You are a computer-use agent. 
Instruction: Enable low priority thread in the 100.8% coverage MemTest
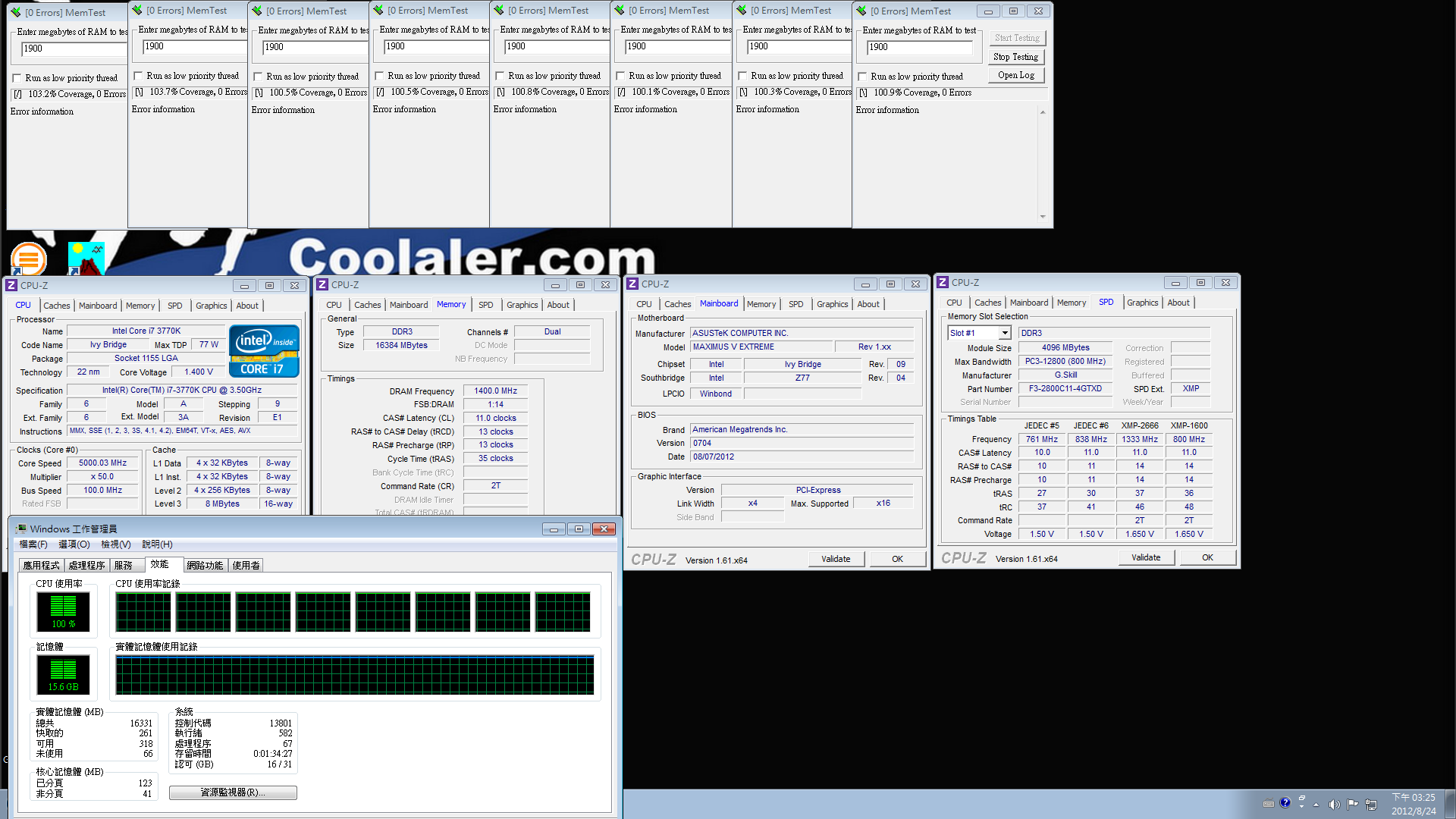click(500, 76)
